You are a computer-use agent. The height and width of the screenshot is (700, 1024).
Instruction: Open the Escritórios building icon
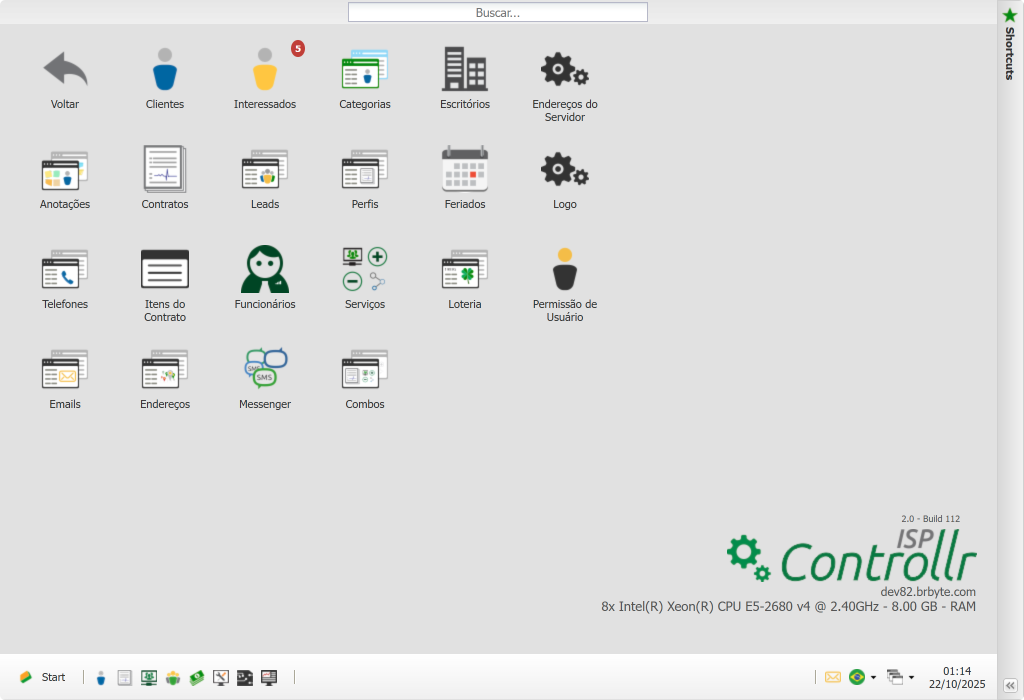pos(465,72)
